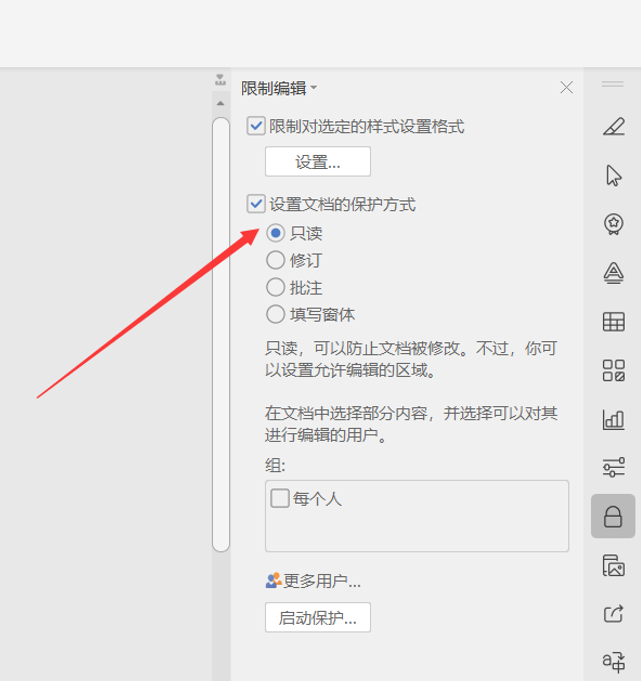Select the cursor selection pane icon

click(x=614, y=175)
